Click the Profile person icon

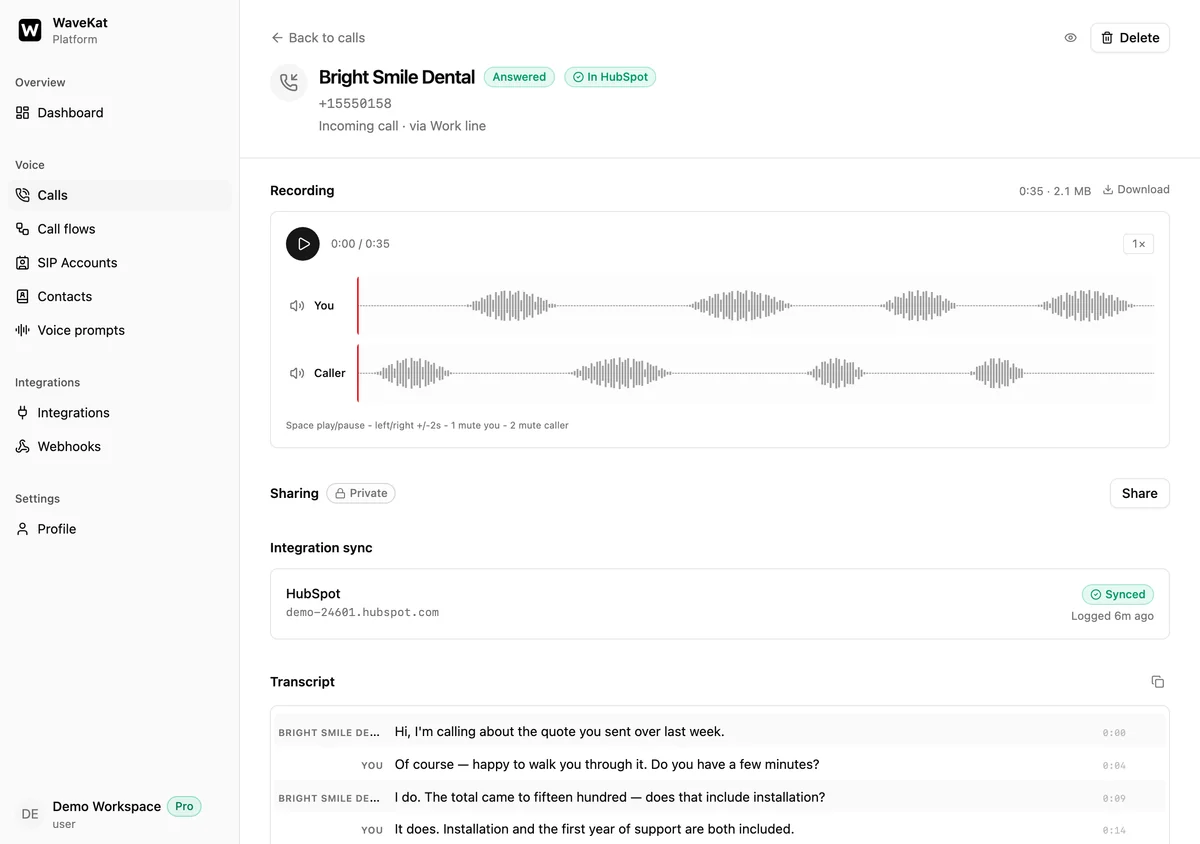pos(23,529)
